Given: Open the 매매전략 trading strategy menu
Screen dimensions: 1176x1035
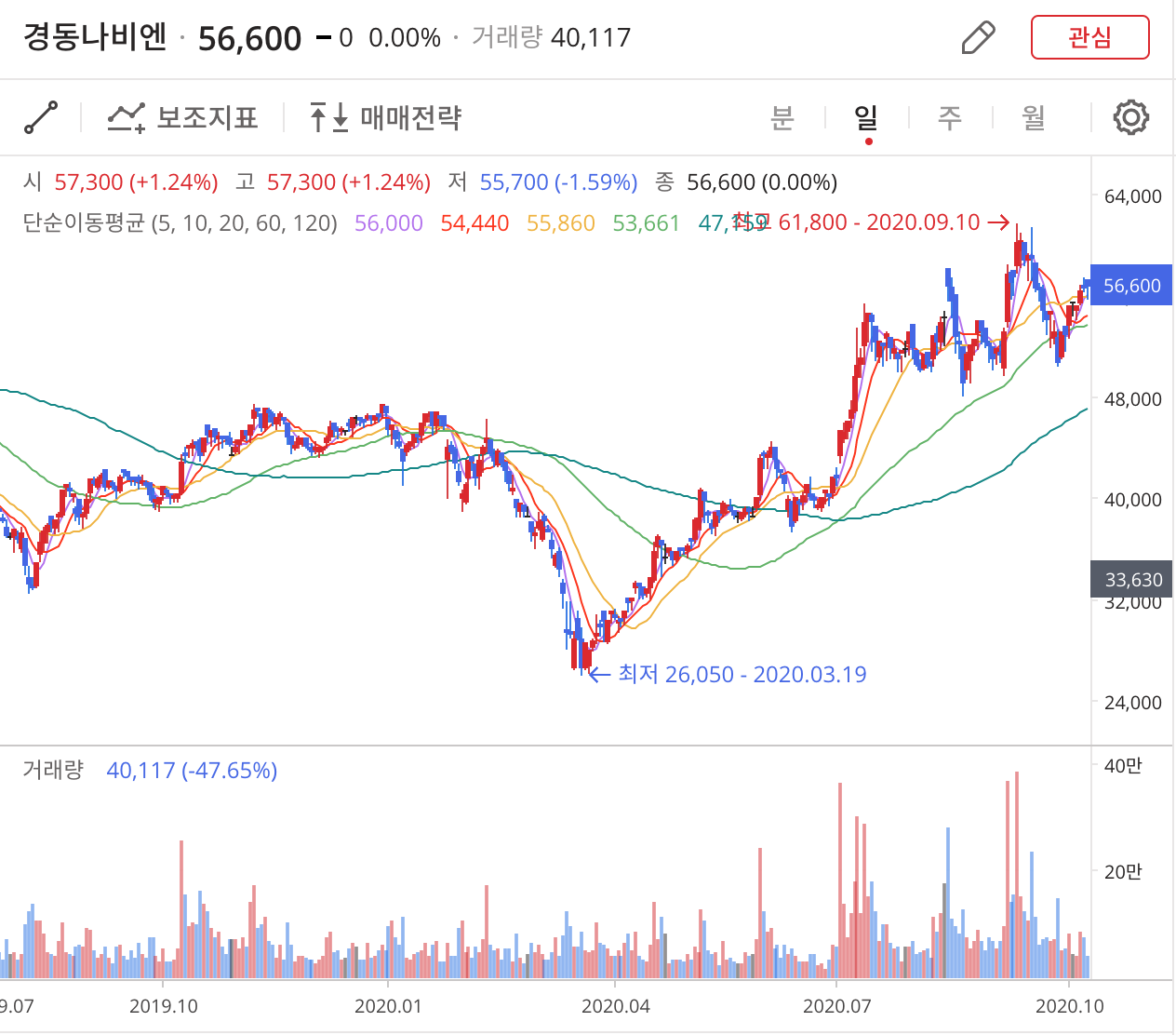Looking at the screenshot, I should pos(385,118).
